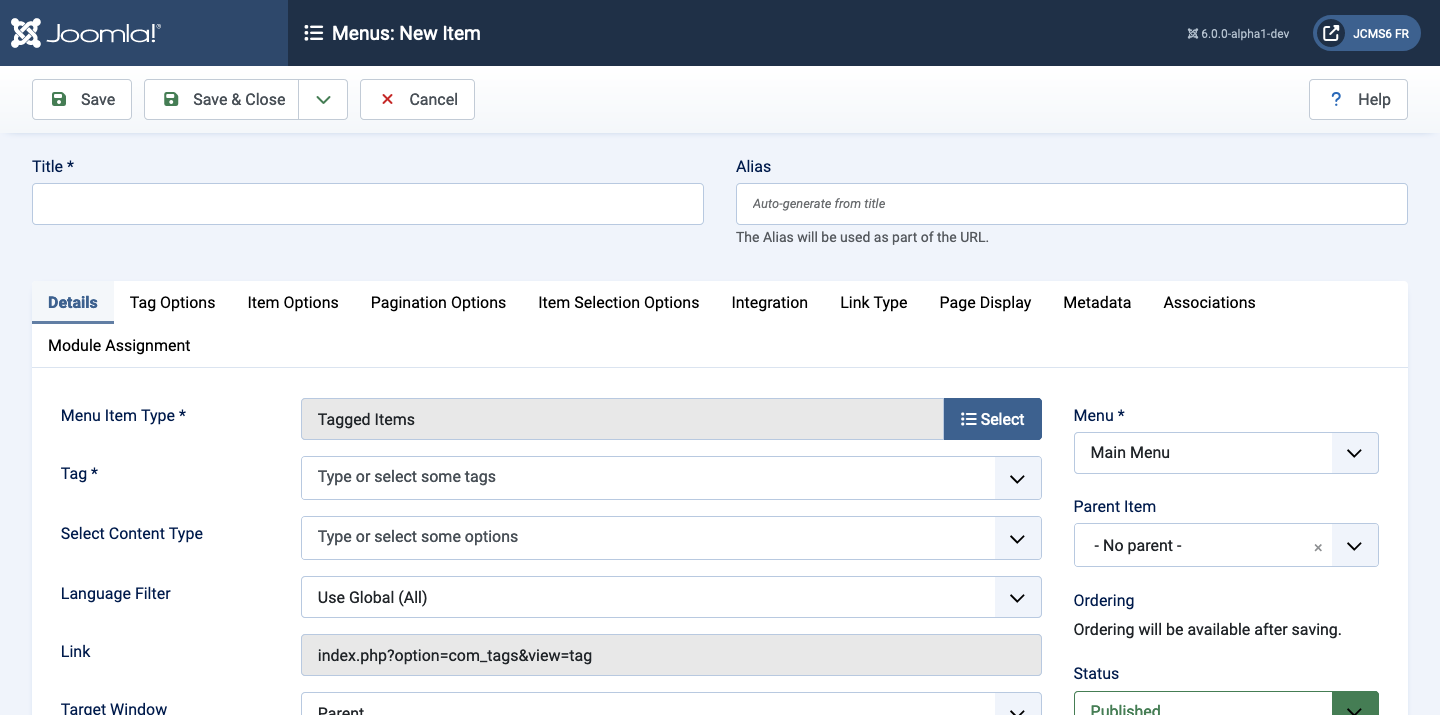This screenshot has height=715, width=1440.
Task: Open the Pagination Options tab
Action: click(438, 302)
